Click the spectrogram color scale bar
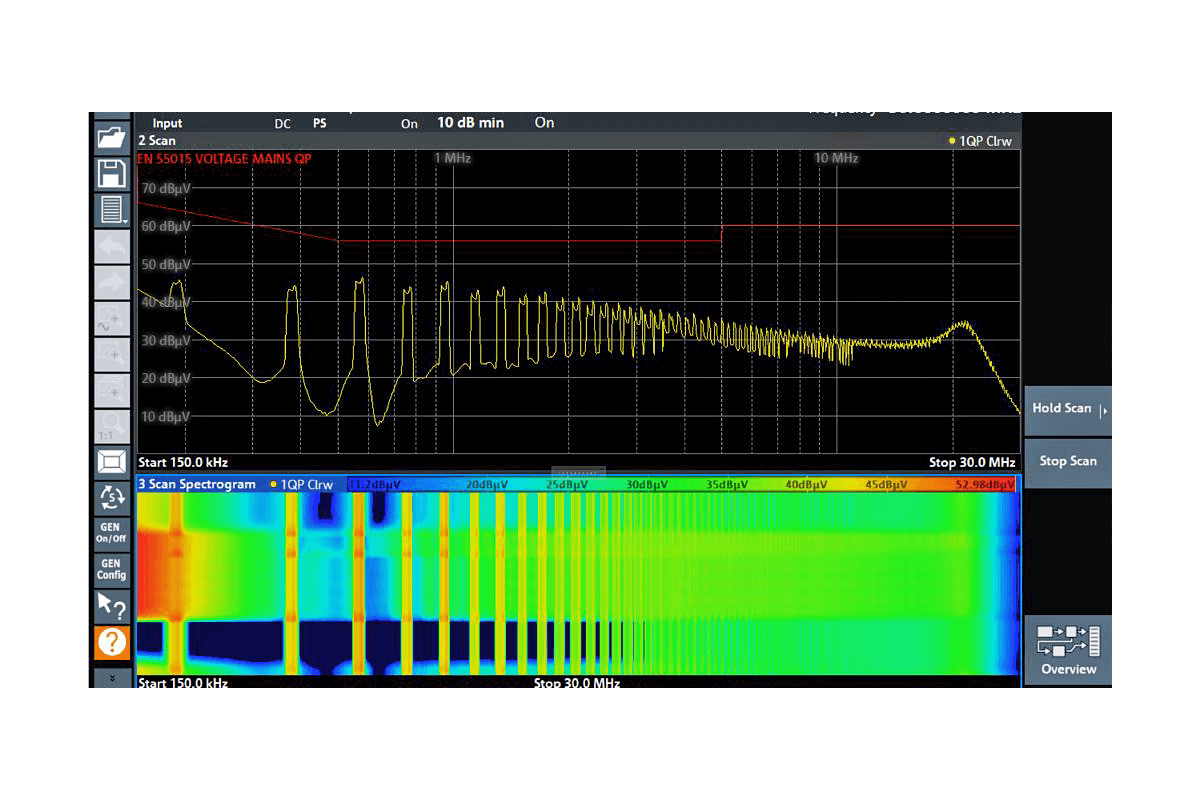 pyautogui.click(x=683, y=484)
